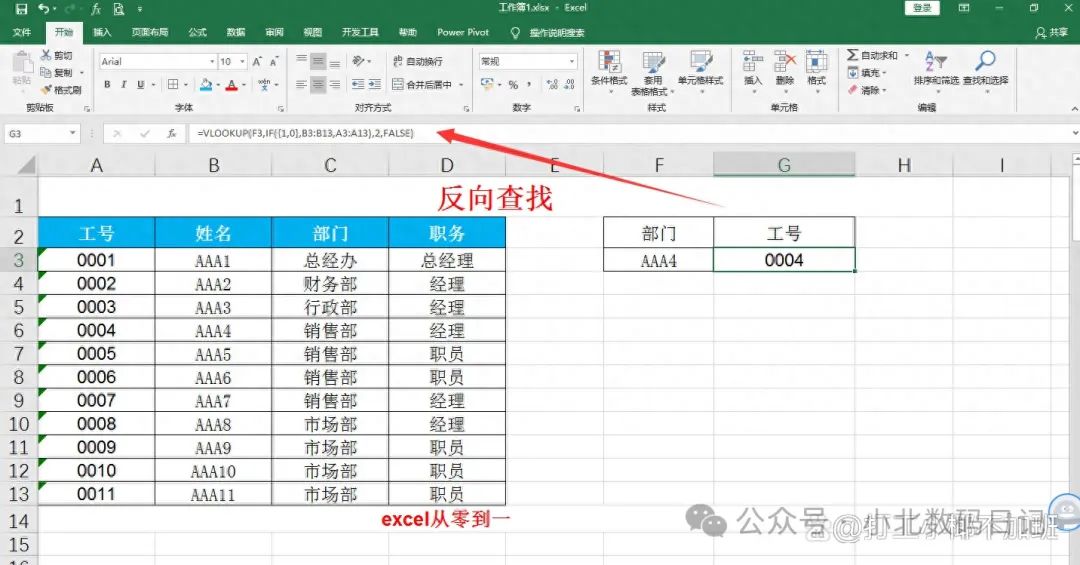This screenshot has height=565, width=1080.
Task: Toggle Underline formatting
Action: pos(141,84)
